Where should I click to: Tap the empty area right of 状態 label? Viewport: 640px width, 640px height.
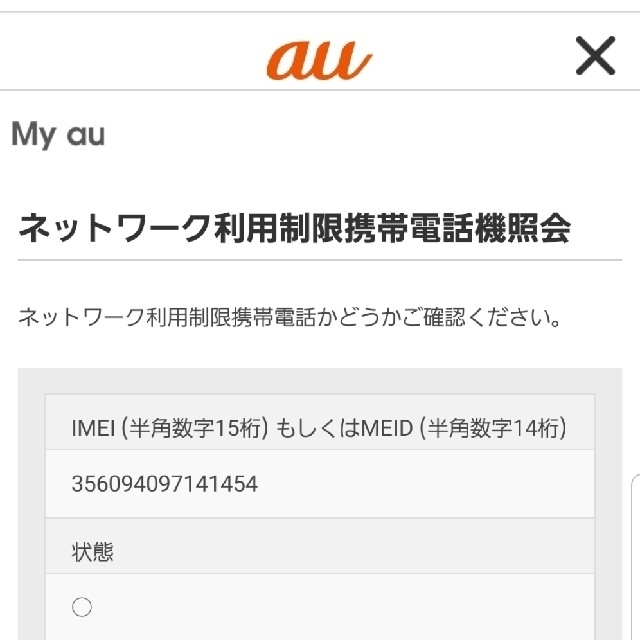pos(353,546)
